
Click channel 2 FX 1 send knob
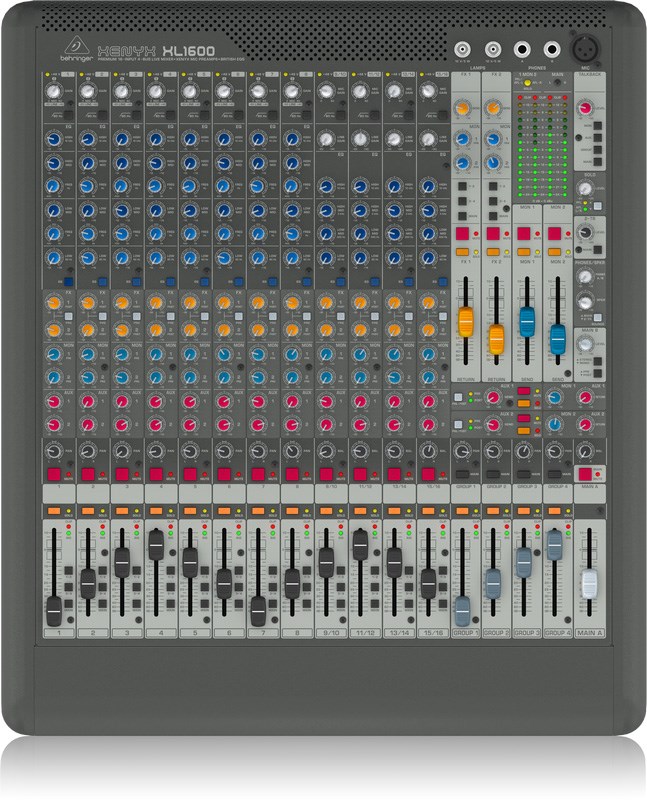coord(87,303)
